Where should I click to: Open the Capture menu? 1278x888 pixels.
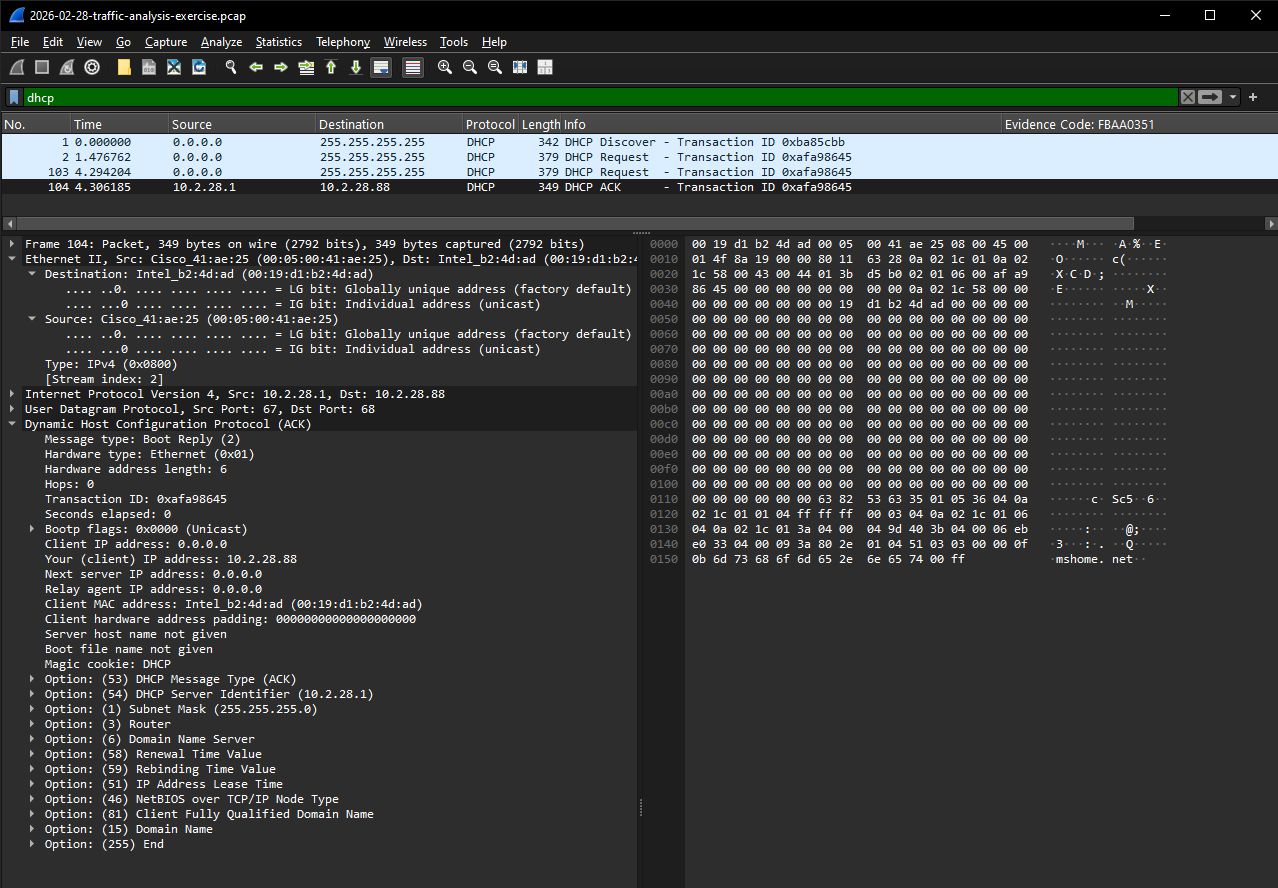(x=166, y=42)
